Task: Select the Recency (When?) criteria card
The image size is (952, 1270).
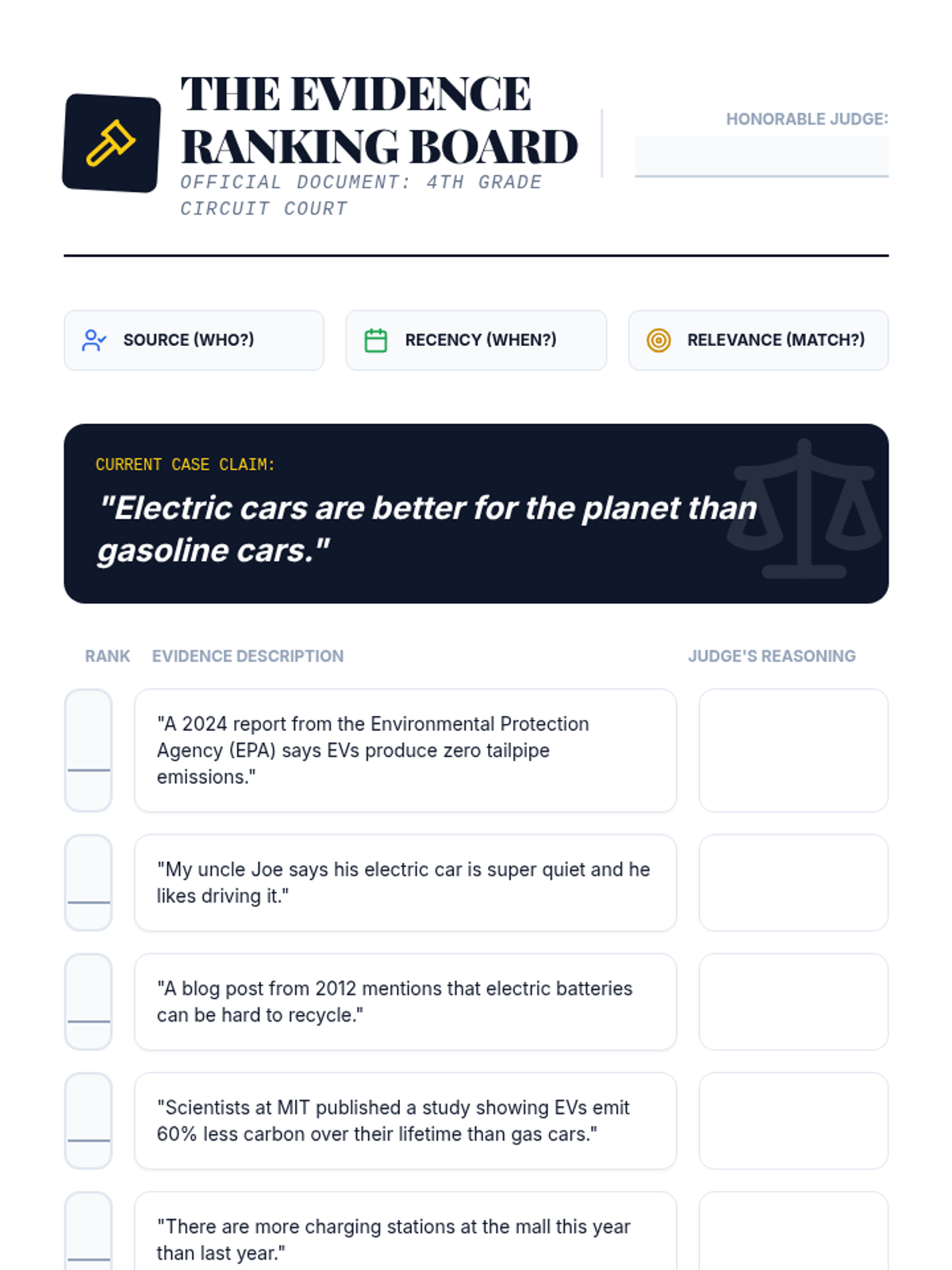Action: (476, 341)
